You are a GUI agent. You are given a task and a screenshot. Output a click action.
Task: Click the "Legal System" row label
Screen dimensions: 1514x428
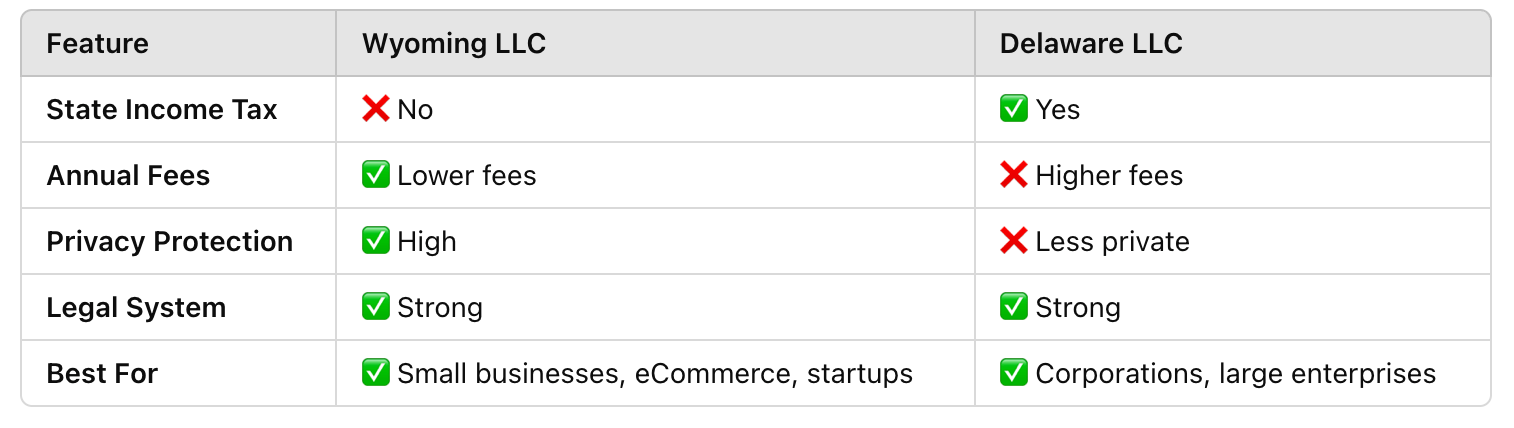point(137,307)
